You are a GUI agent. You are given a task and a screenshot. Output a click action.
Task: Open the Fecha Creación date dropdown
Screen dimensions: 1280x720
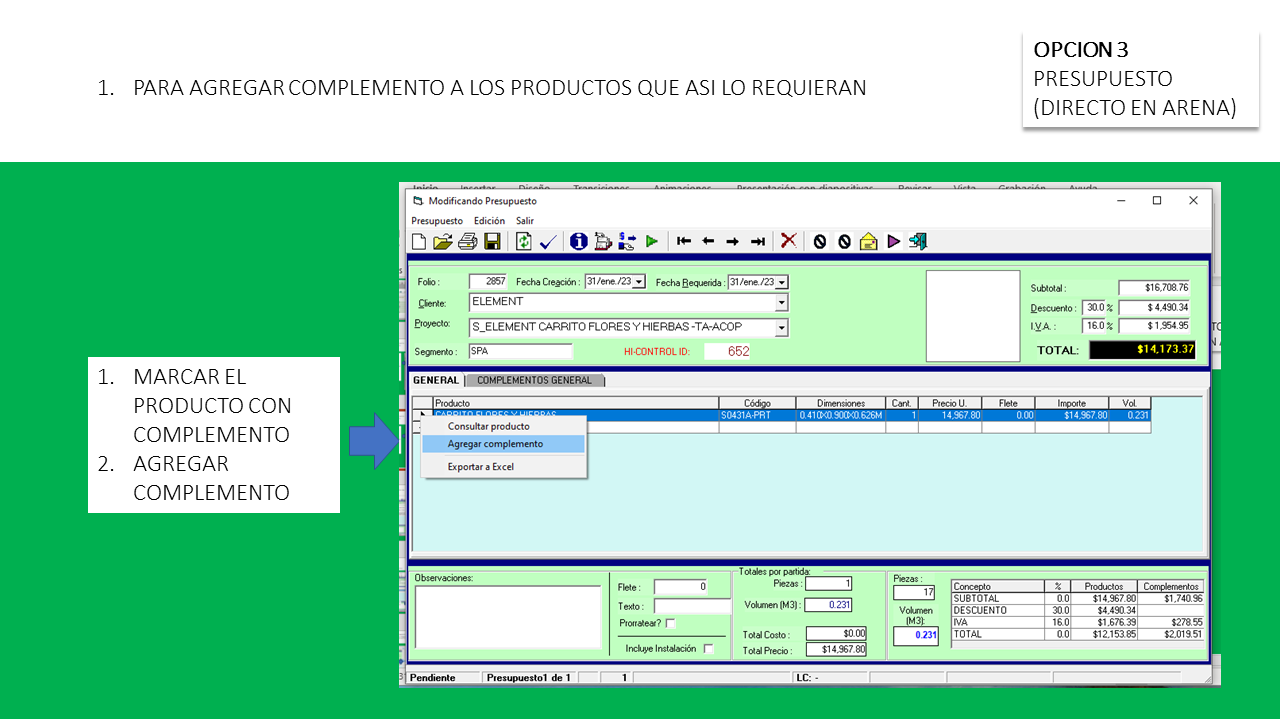(x=639, y=283)
